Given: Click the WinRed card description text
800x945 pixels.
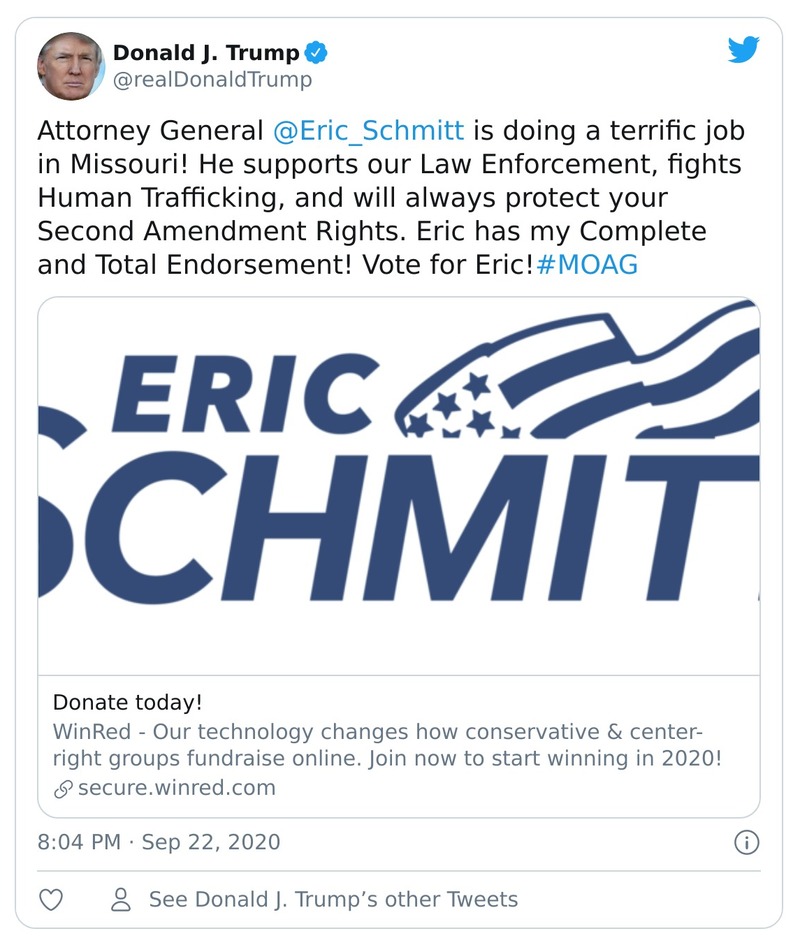Looking at the screenshot, I should tap(386, 744).
